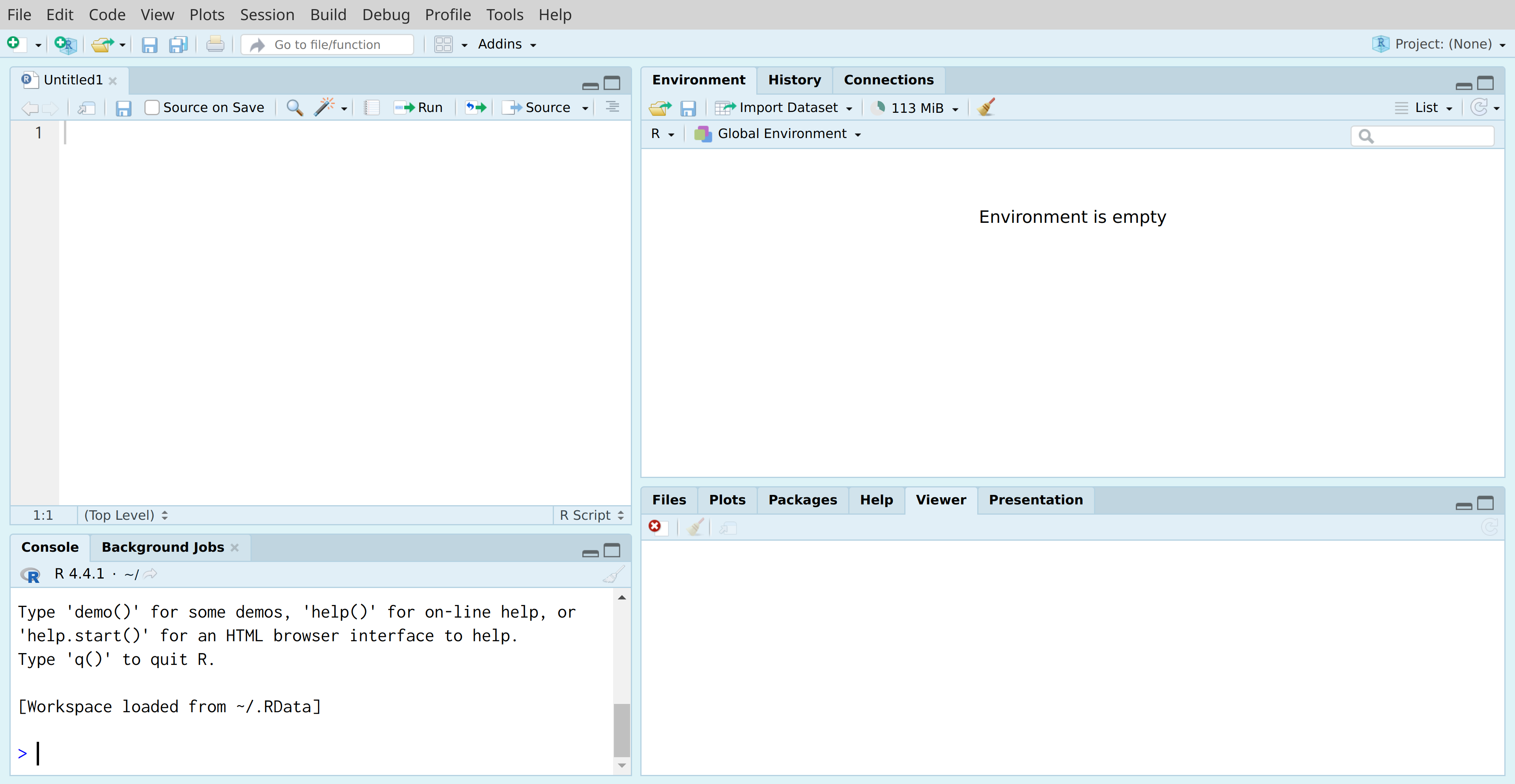Save current document from main toolbar
Image resolution: width=1515 pixels, height=784 pixels.
coord(150,45)
